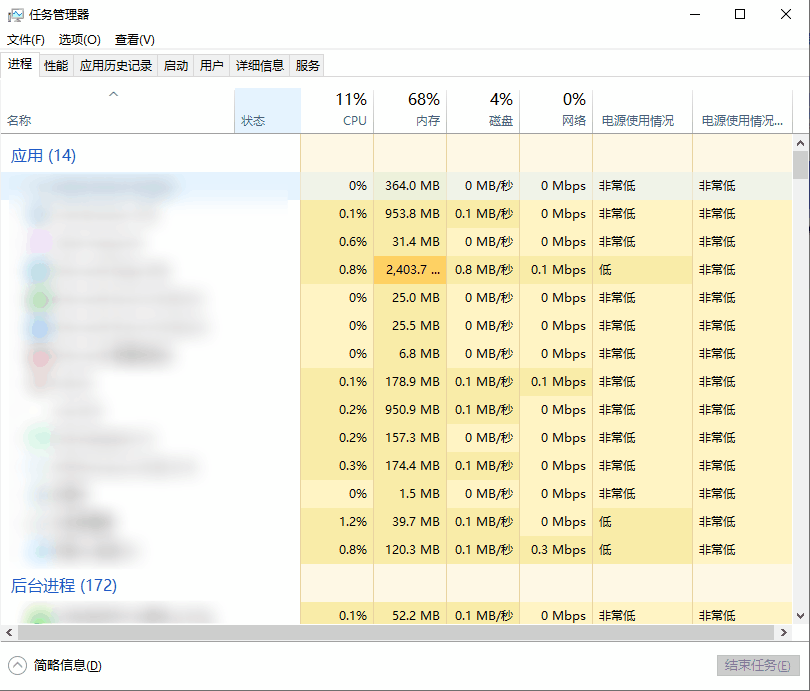This screenshot has width=810, height=691.
Task: Click the 应用 (14) group heading
Action: [x=43, y=155]
